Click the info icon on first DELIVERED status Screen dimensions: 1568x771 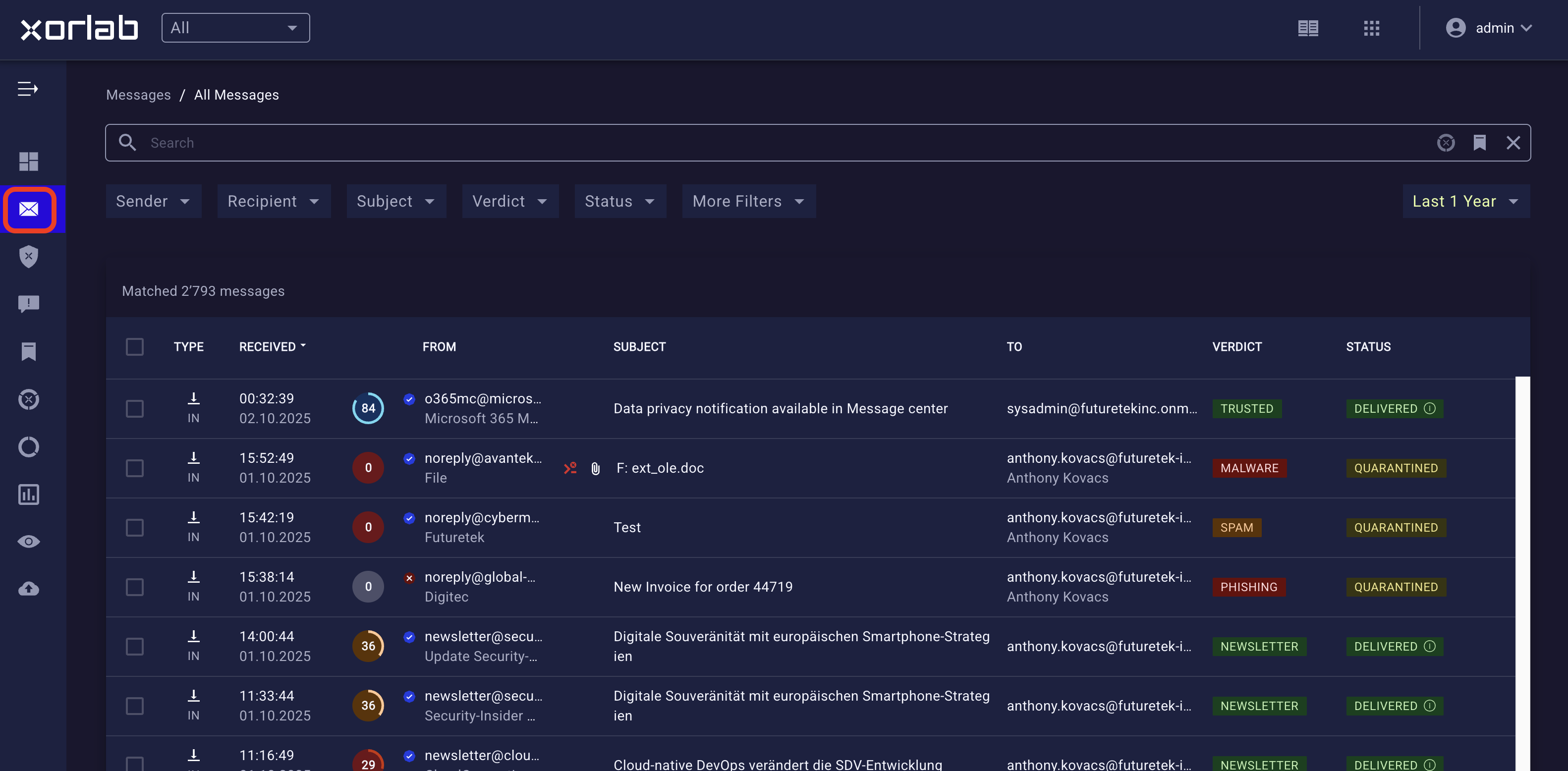point(1430,408)
